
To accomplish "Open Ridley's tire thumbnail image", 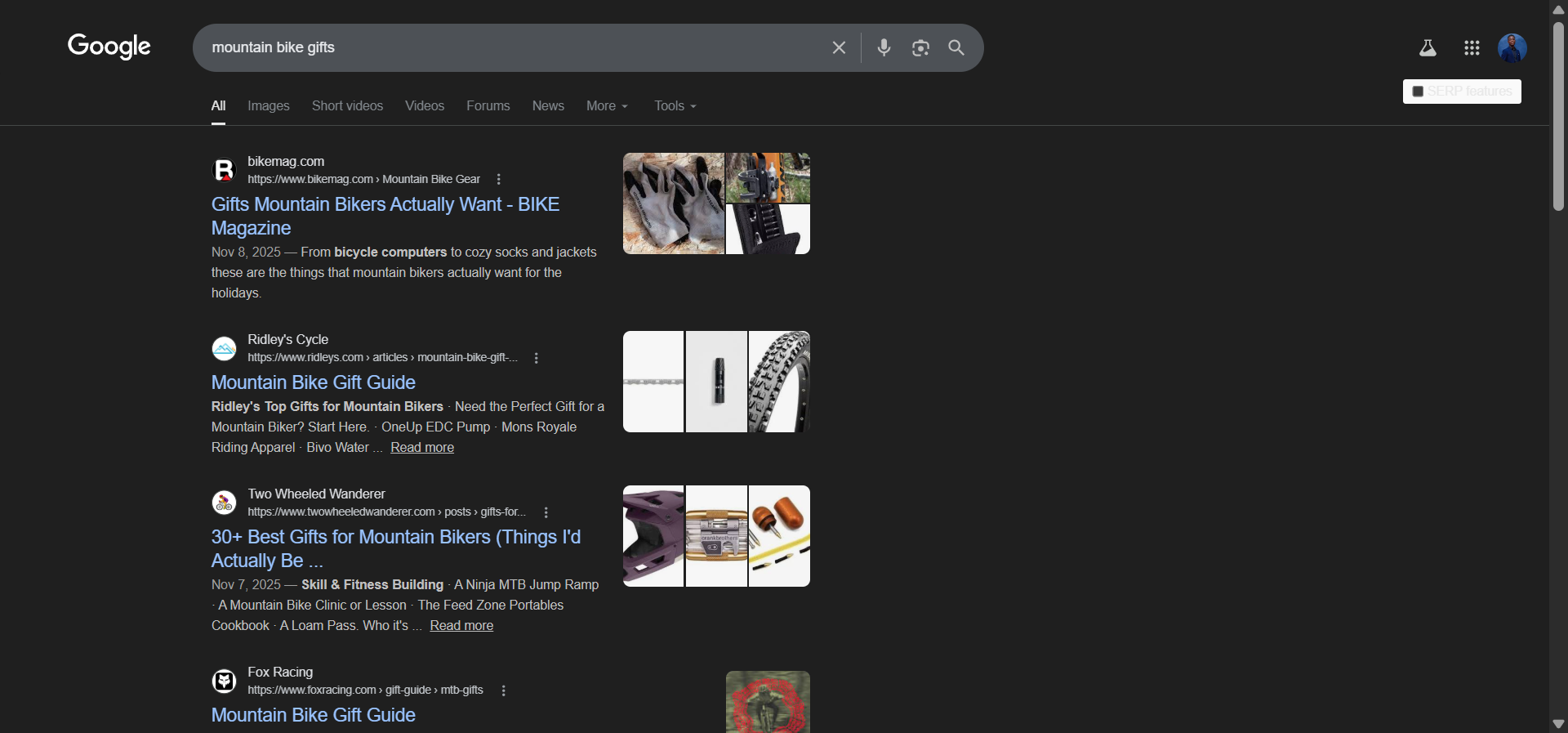I will pyautogui.click(x=779, y=382).
